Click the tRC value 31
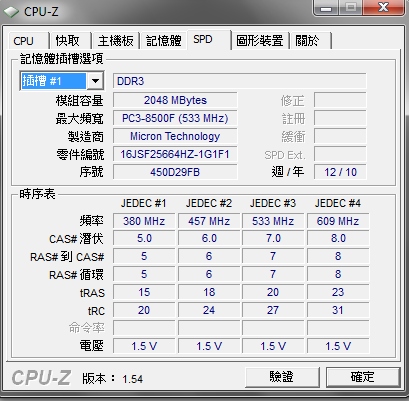Image resolution: width=409 pixels, height=401 pixels. 338,310
